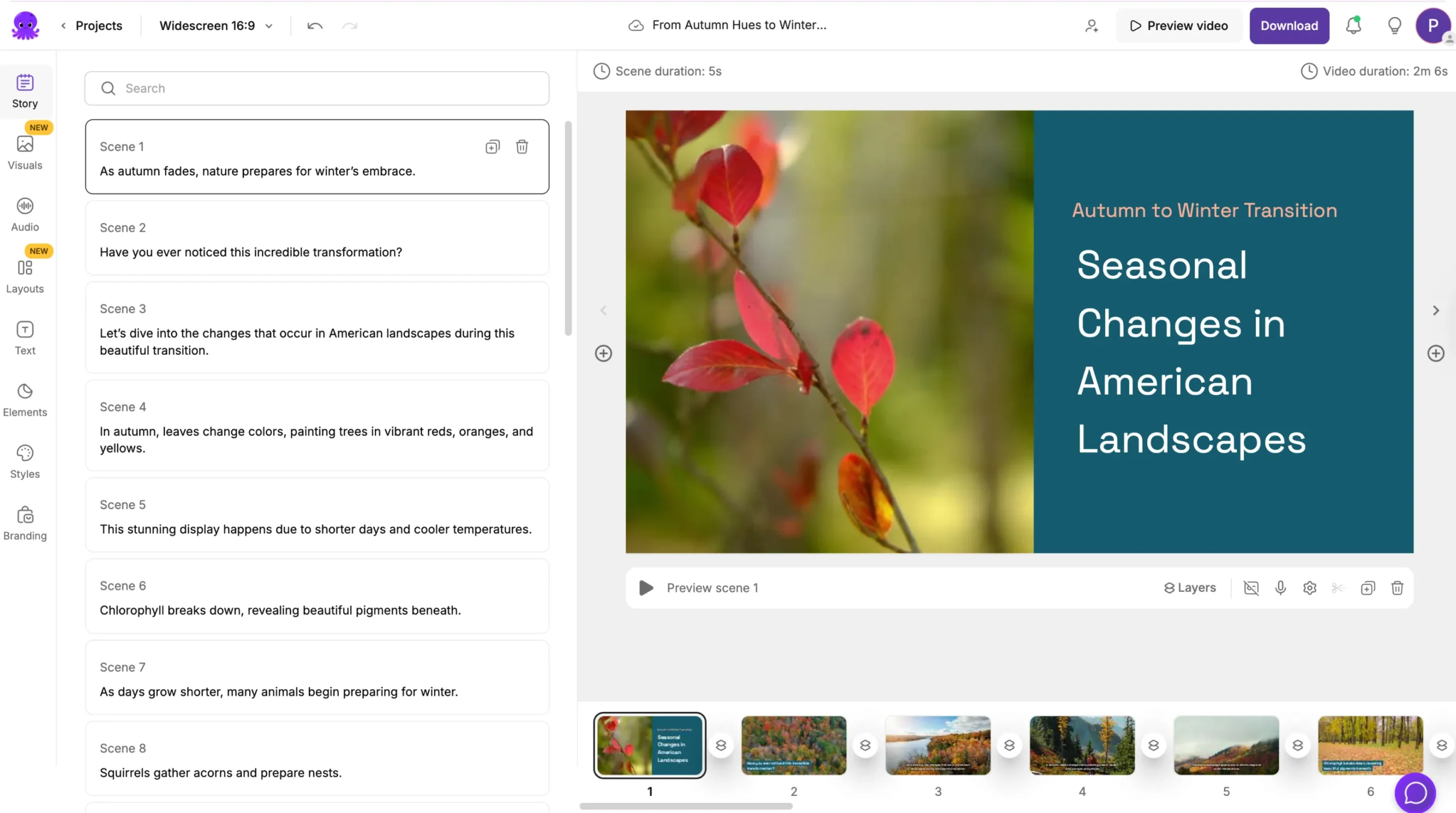Open the Visuals panel in the sidebar
This screenshot has width=1456, height=813.
(x=24, y=152)
